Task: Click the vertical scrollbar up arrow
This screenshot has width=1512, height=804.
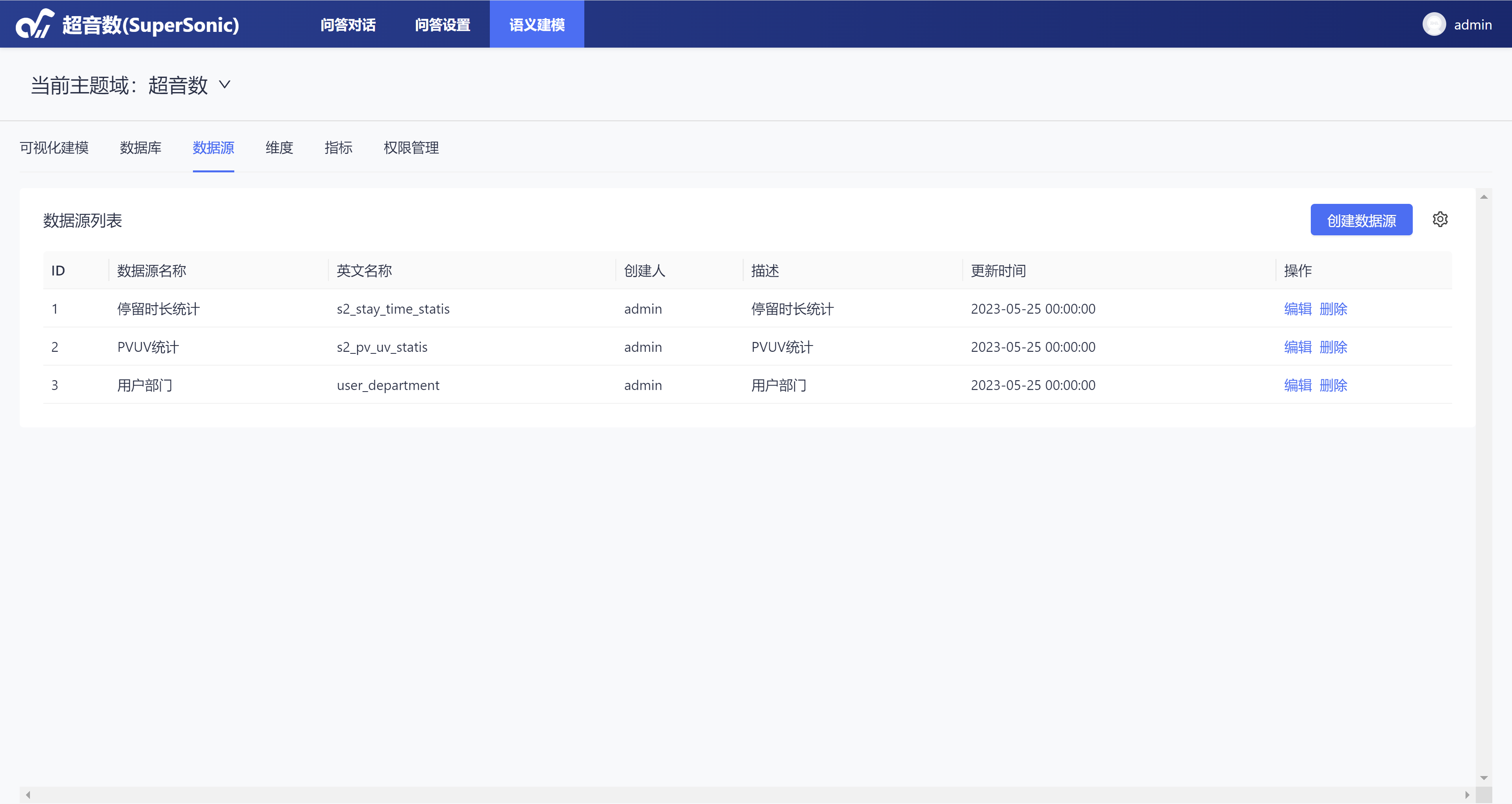Action: tap(1483, 197)
